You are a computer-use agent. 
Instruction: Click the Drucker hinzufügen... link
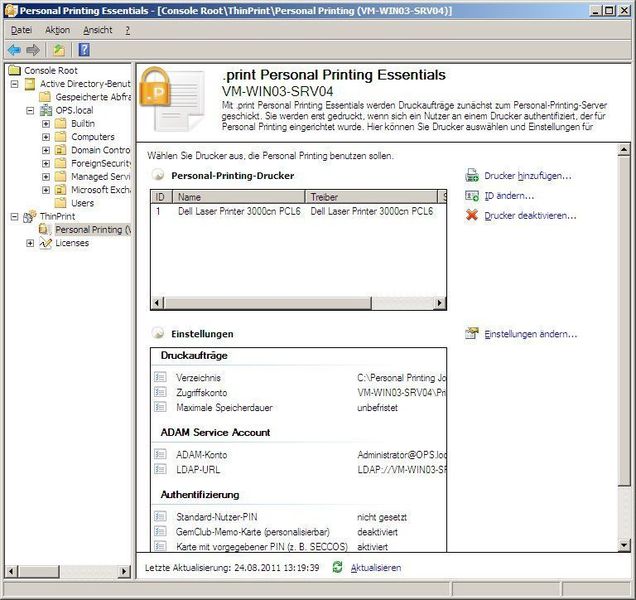pyautogui.click(x=528, y=176)
